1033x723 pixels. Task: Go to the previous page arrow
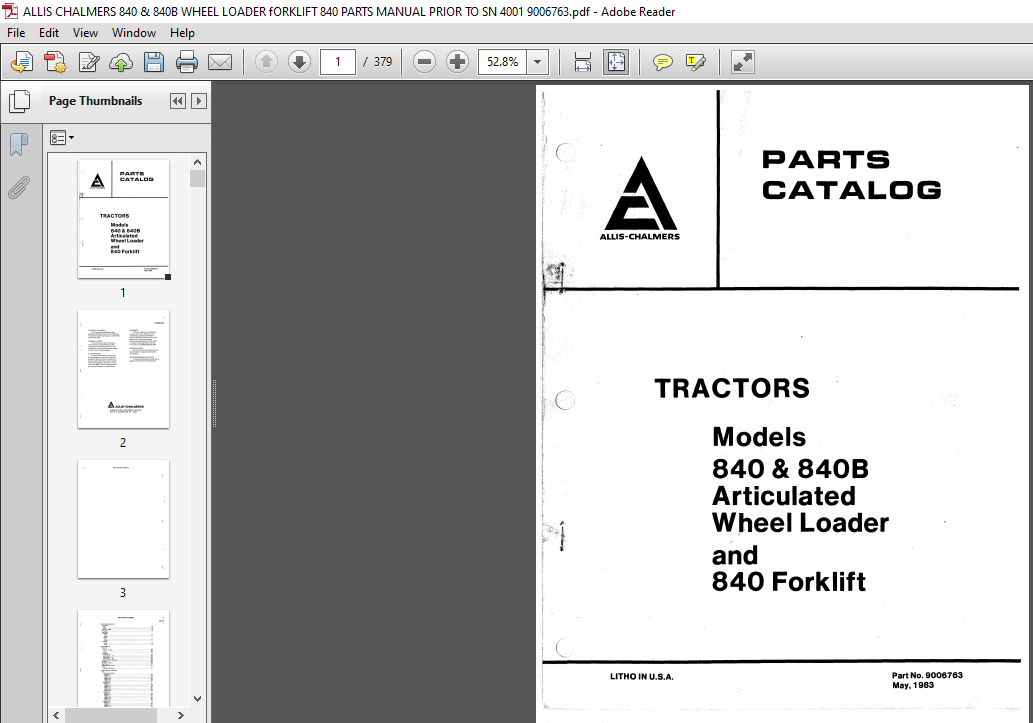tap(266, 62)
